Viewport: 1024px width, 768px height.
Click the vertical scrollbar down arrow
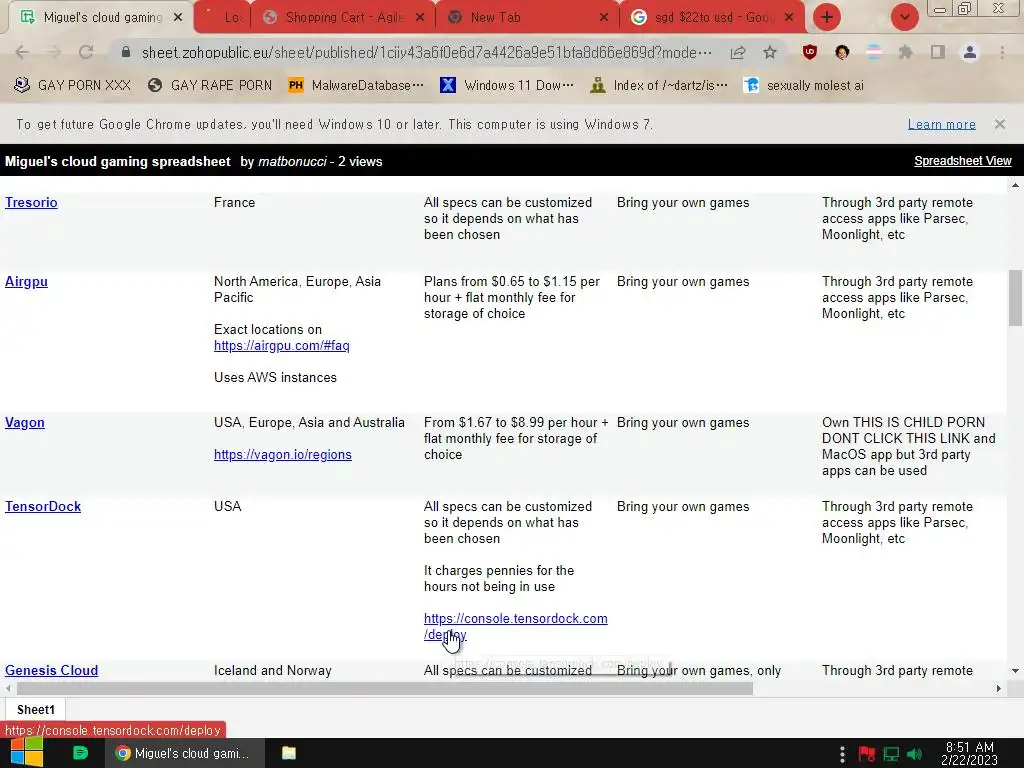(1015, 671)
